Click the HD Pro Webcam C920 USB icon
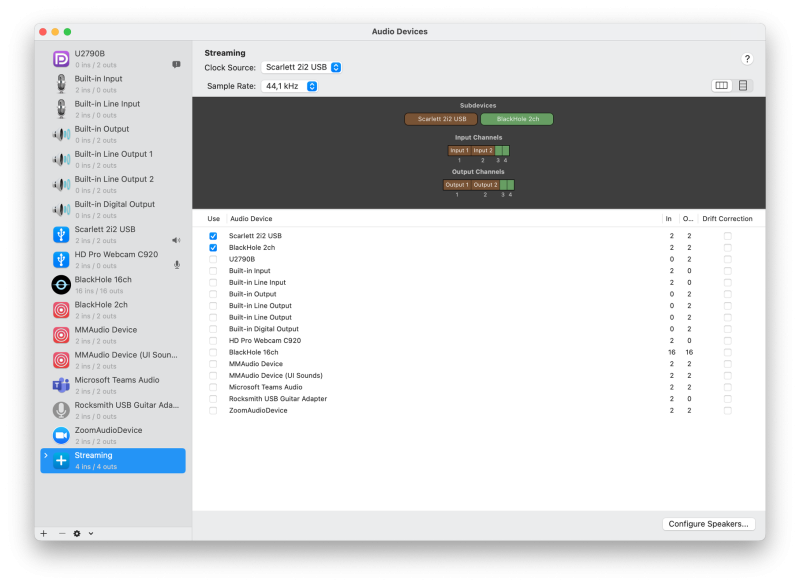Viewport: 800px width, 586px height. tap(61, 260)
